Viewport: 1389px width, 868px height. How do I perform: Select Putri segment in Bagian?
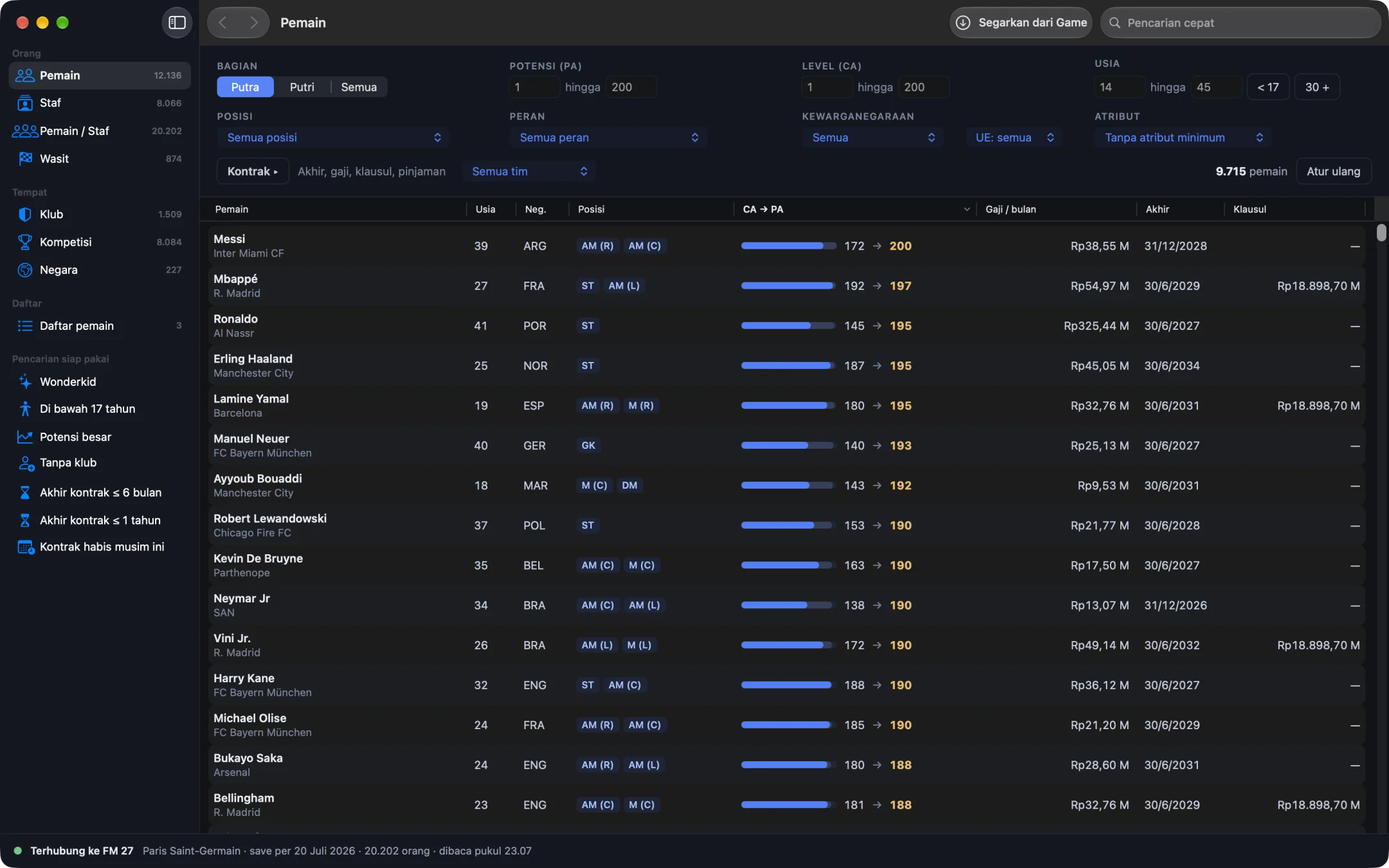[x=302, y=87]
